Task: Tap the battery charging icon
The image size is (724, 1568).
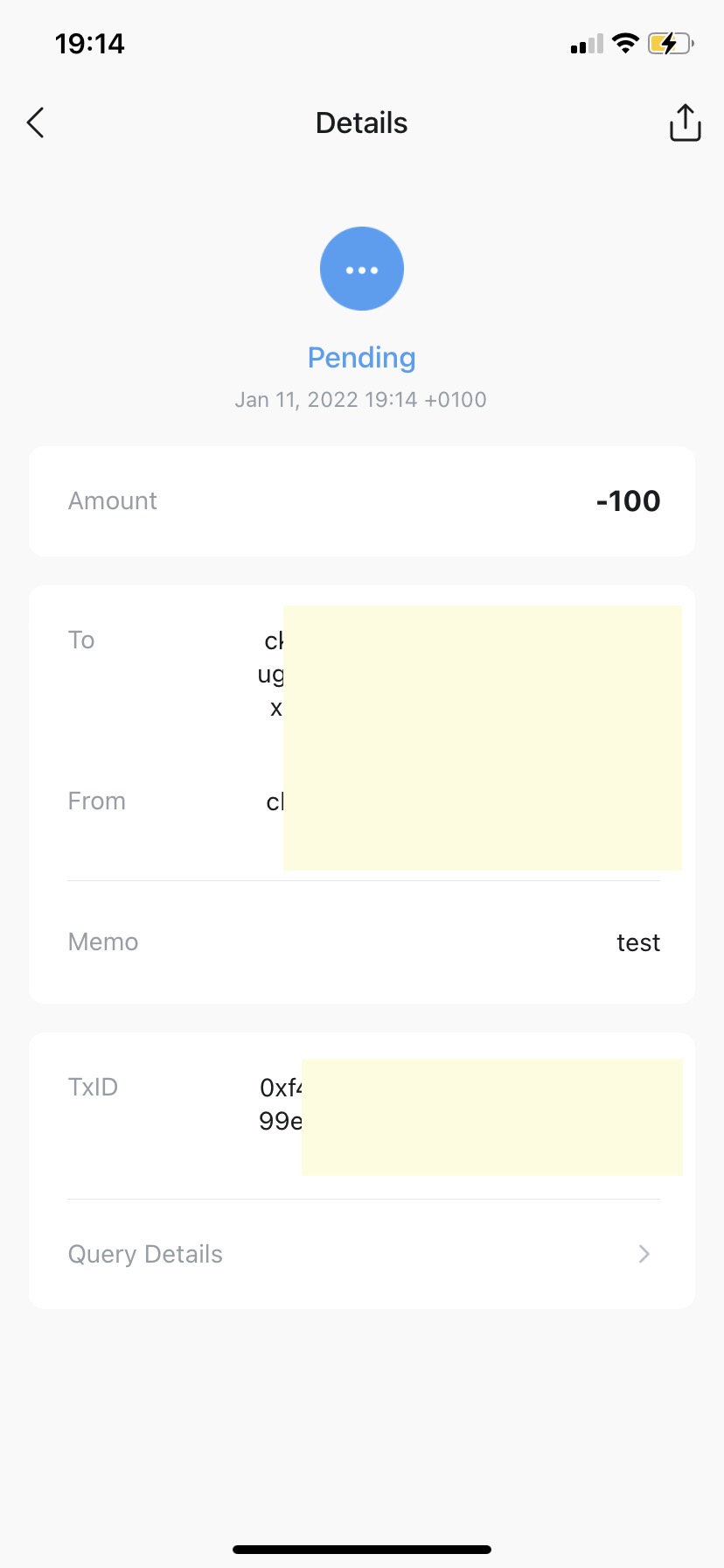Action: (x=670, y=43)
